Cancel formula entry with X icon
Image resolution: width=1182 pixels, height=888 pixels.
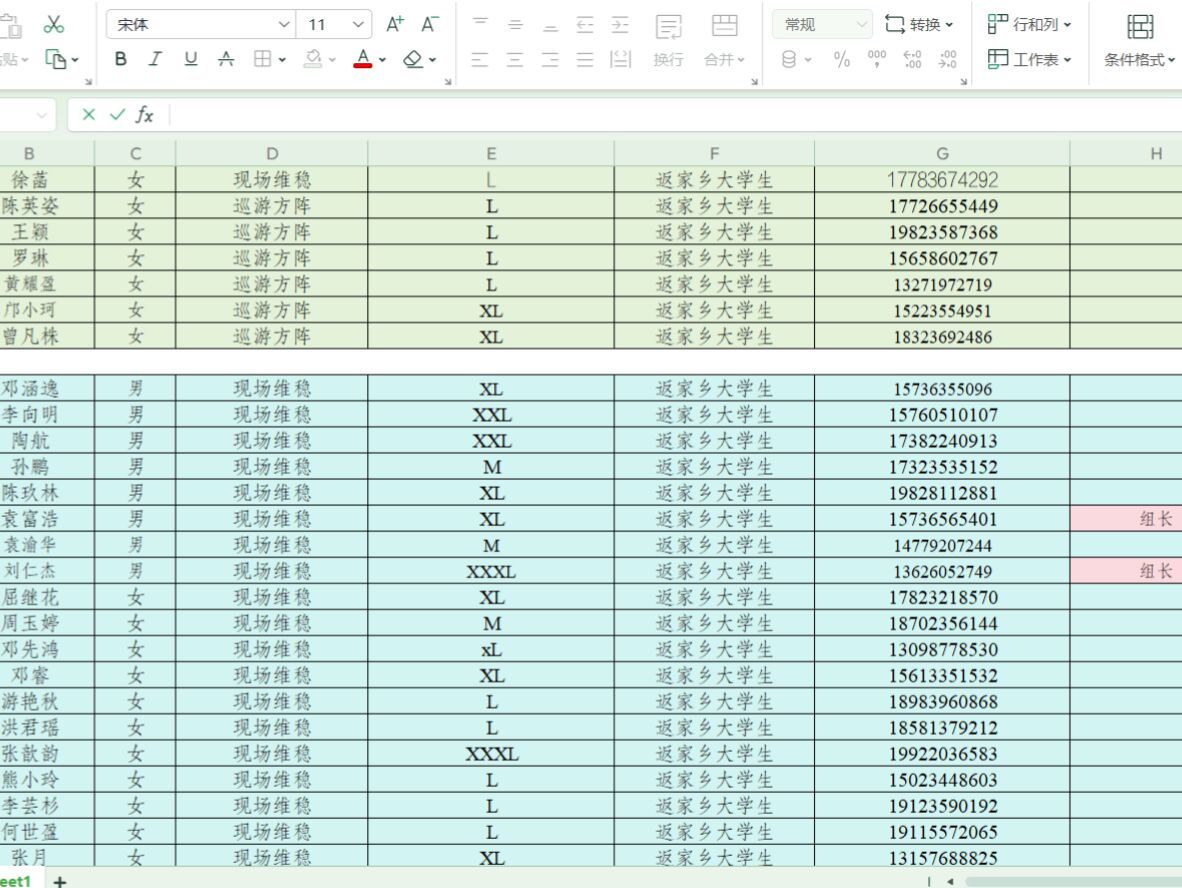tap(89, 115)
